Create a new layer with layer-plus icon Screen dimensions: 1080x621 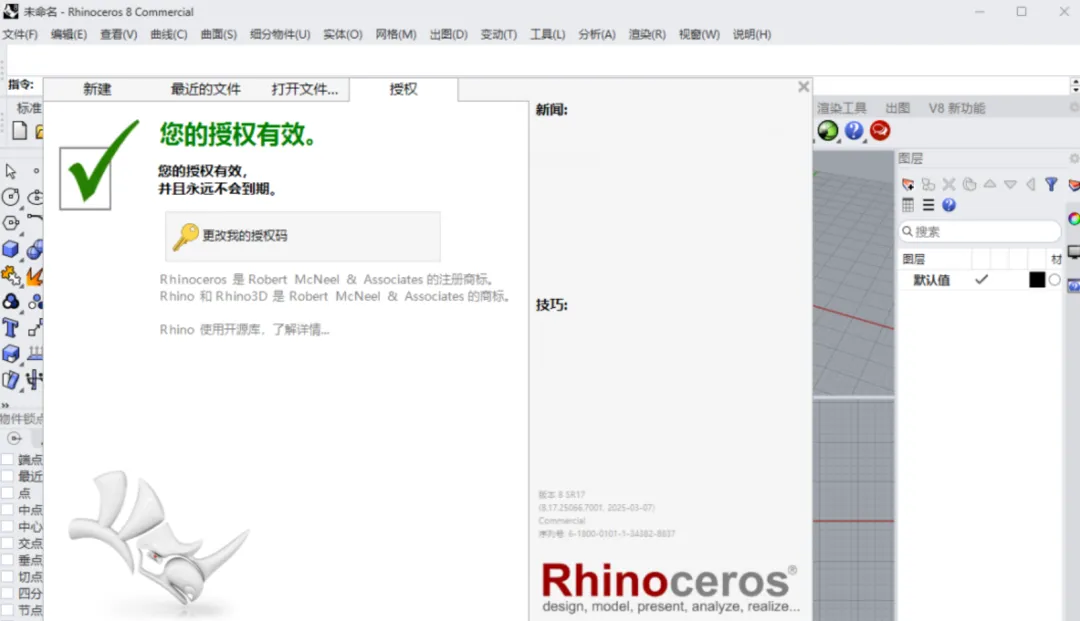[x=908, y=184]
